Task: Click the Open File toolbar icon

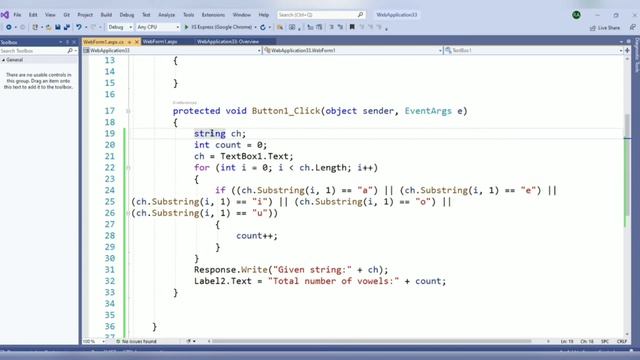Action: pyautogui.click(x=48, y=27)
